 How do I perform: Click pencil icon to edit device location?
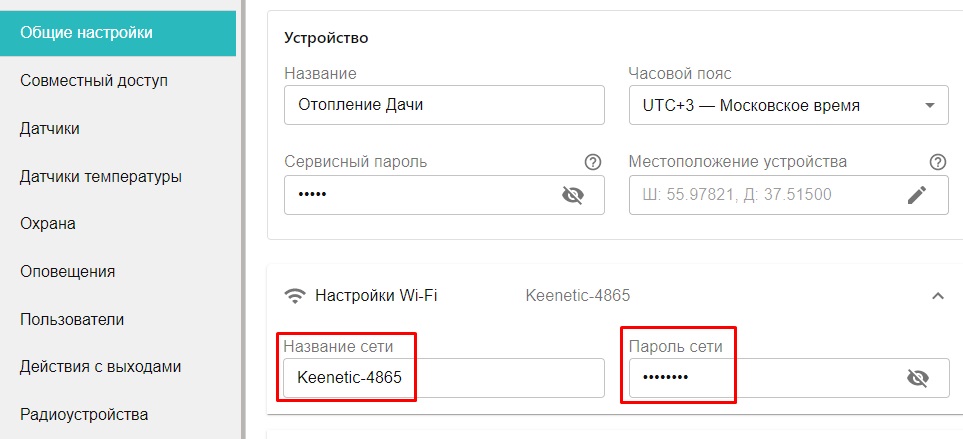917,195
